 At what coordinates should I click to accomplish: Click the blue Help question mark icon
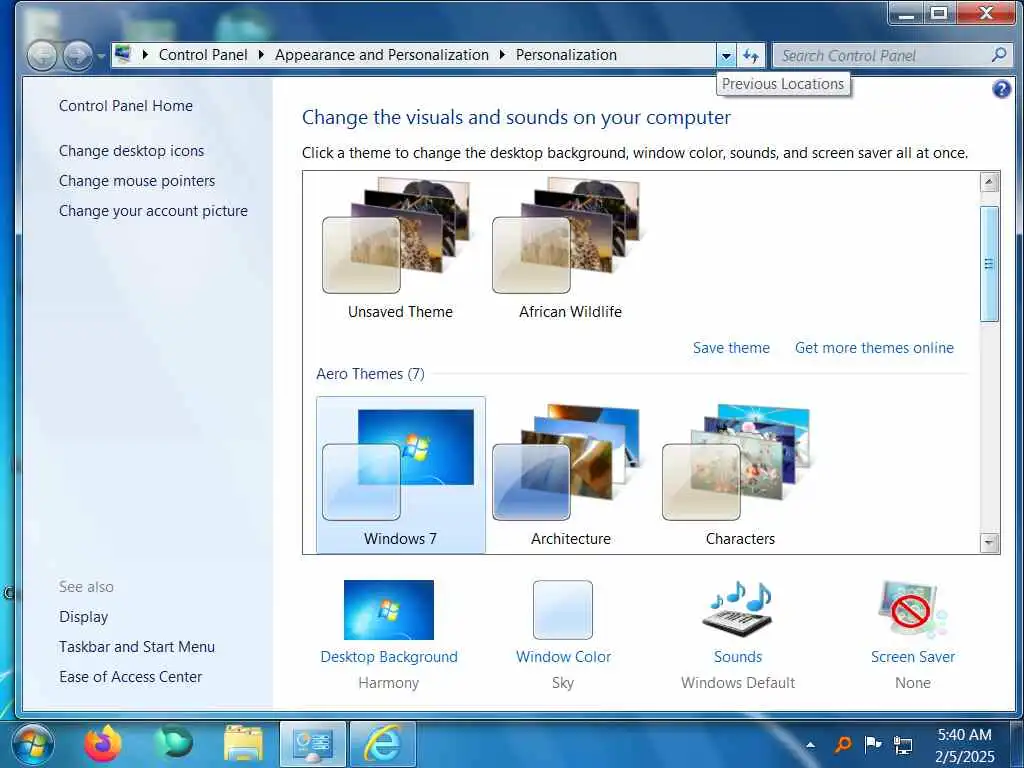1001,89
